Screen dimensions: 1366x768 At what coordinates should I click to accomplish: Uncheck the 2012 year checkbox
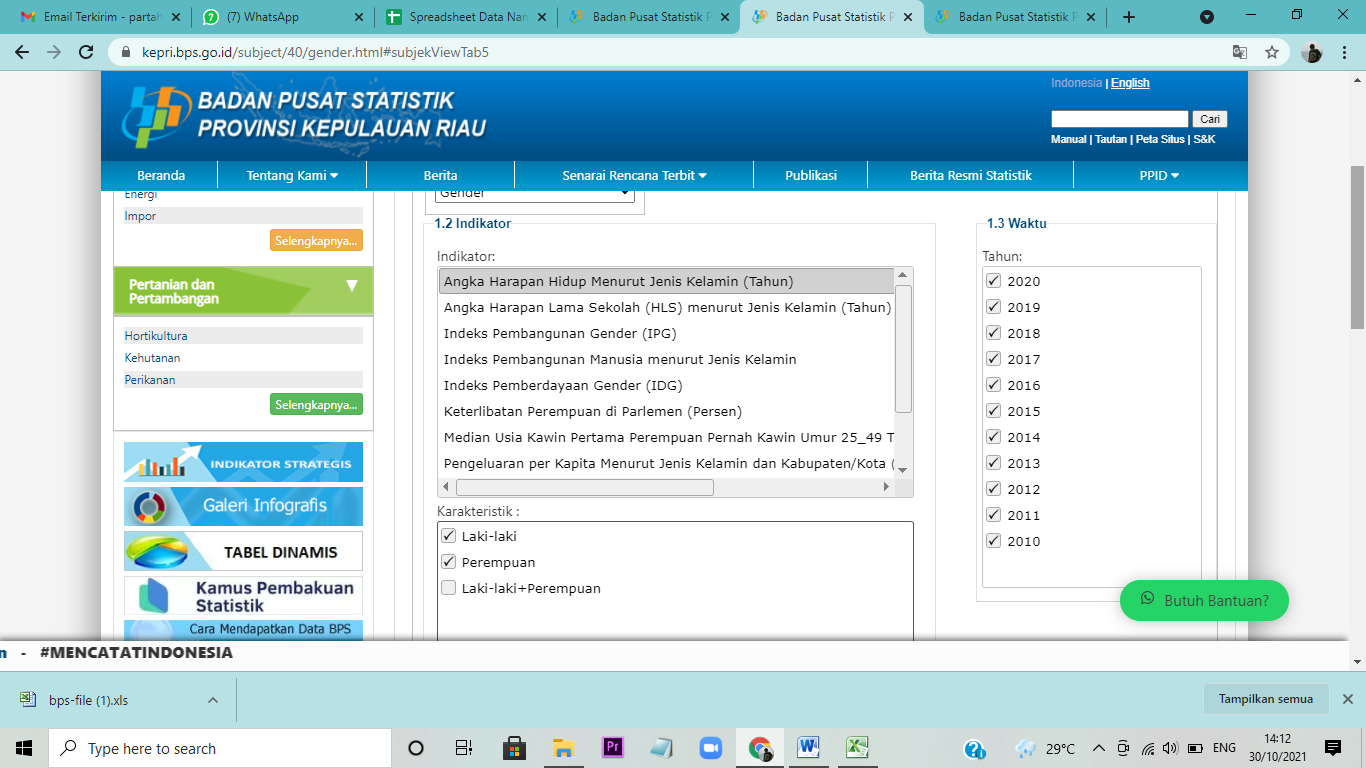tap(994, 489)
